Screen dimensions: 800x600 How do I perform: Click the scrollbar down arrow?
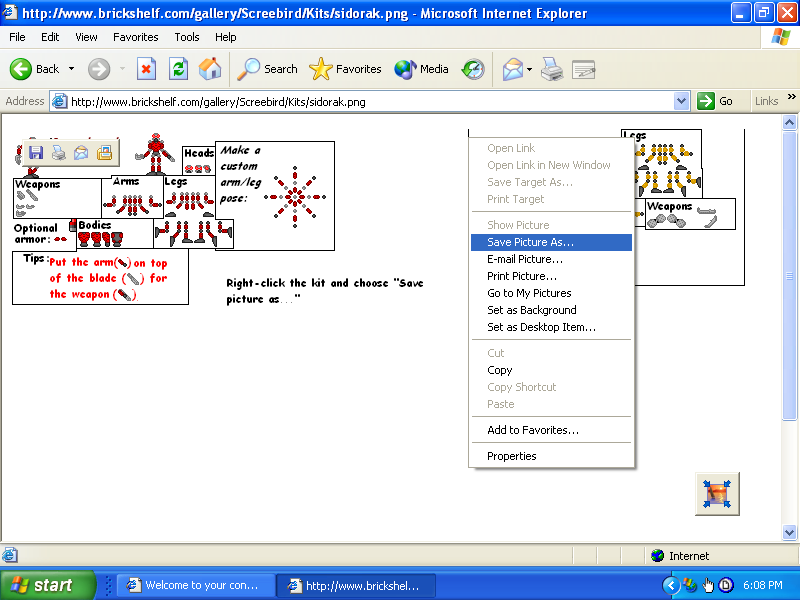(x=789, y=532)
